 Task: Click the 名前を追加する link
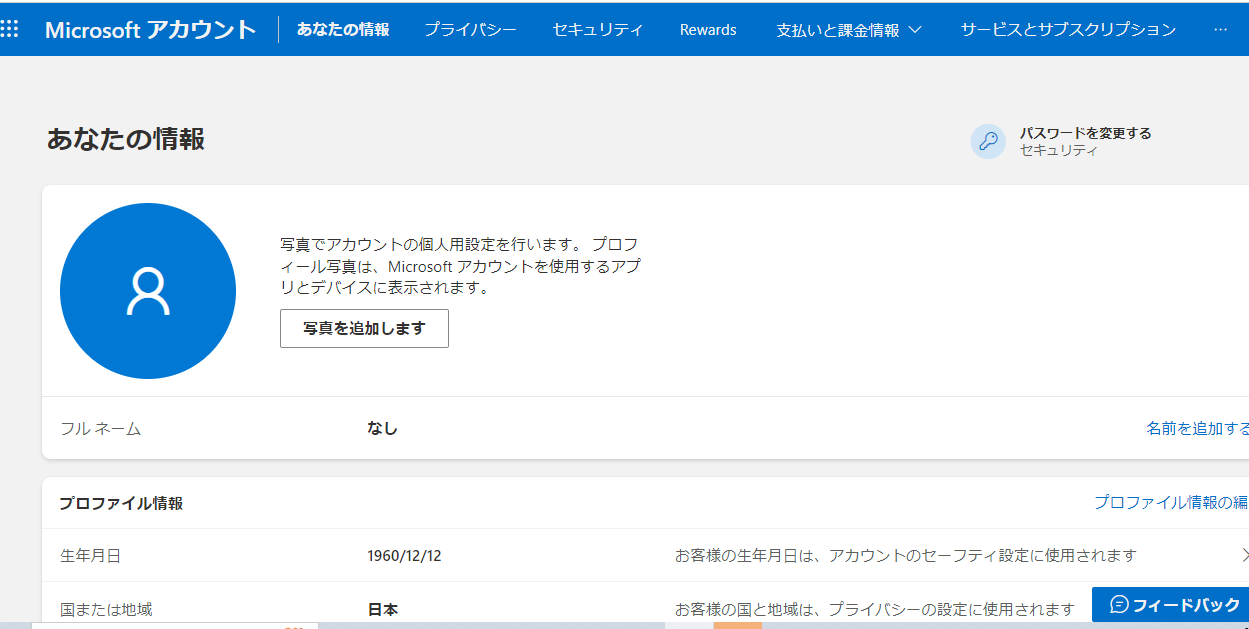point(1197,428)
